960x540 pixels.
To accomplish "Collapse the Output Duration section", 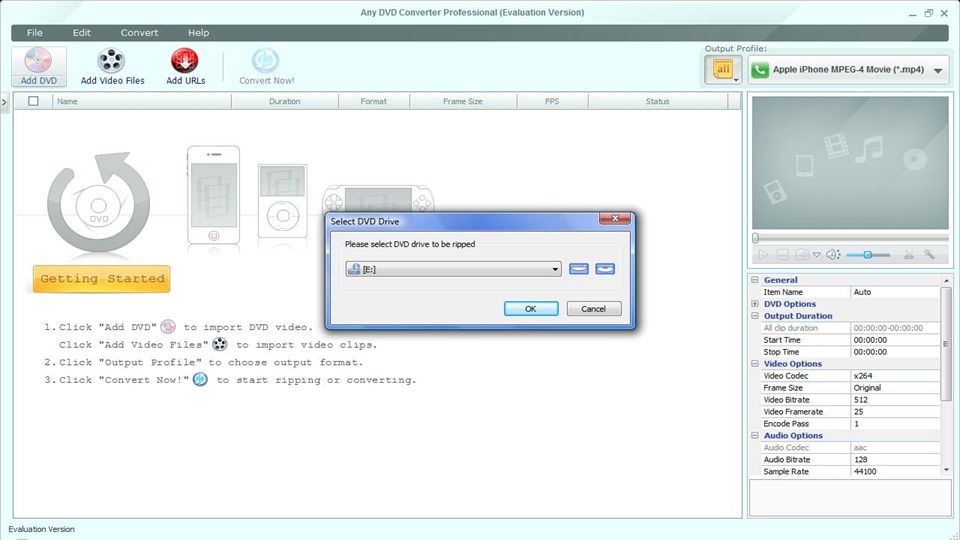I will coord(754,316).
